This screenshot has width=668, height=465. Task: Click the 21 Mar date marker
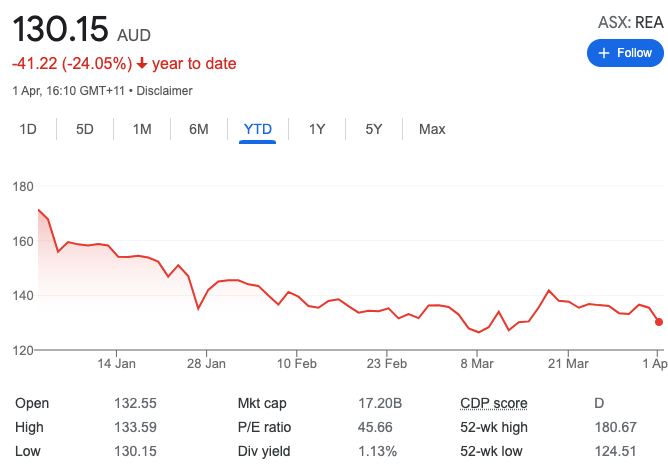coord(568,364)
